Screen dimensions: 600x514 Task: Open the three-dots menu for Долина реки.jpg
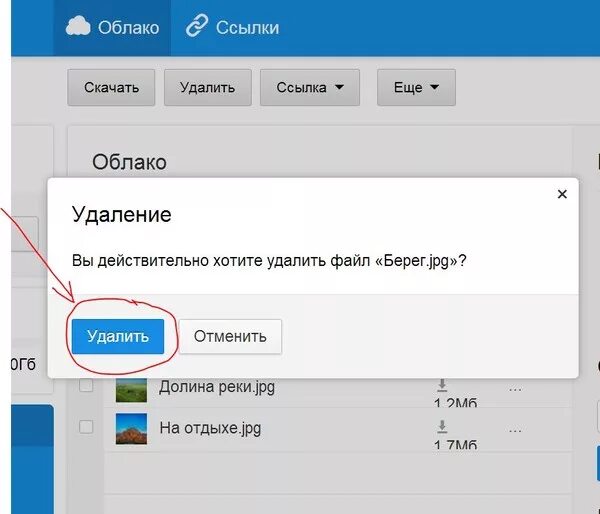(x=515, y=390)
